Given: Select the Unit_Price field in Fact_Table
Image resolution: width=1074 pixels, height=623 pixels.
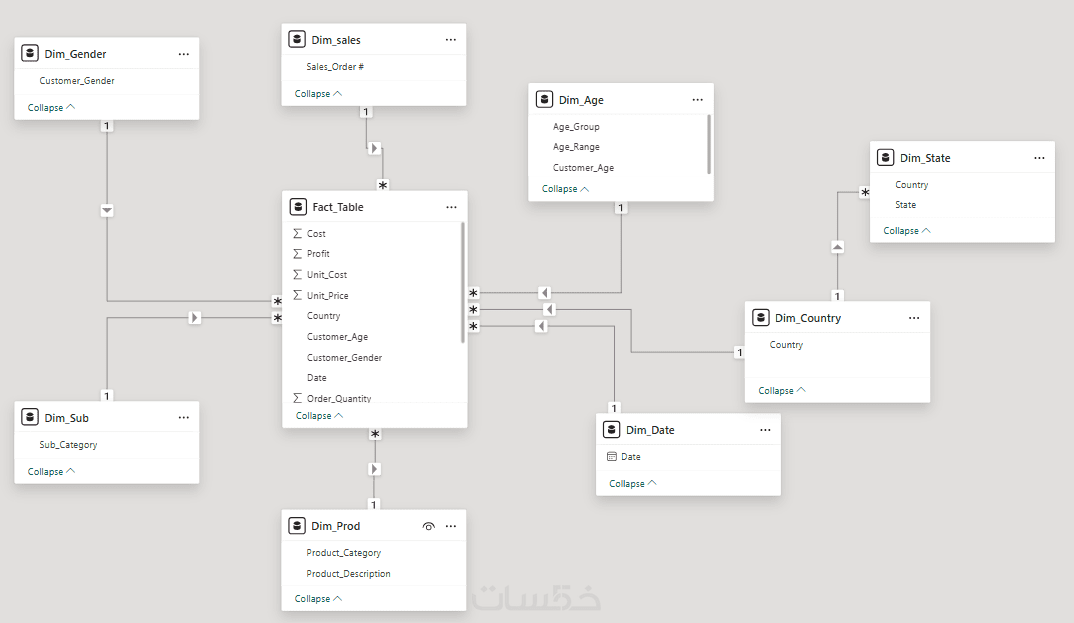Looking at the screenshot, I should point(328,296).
